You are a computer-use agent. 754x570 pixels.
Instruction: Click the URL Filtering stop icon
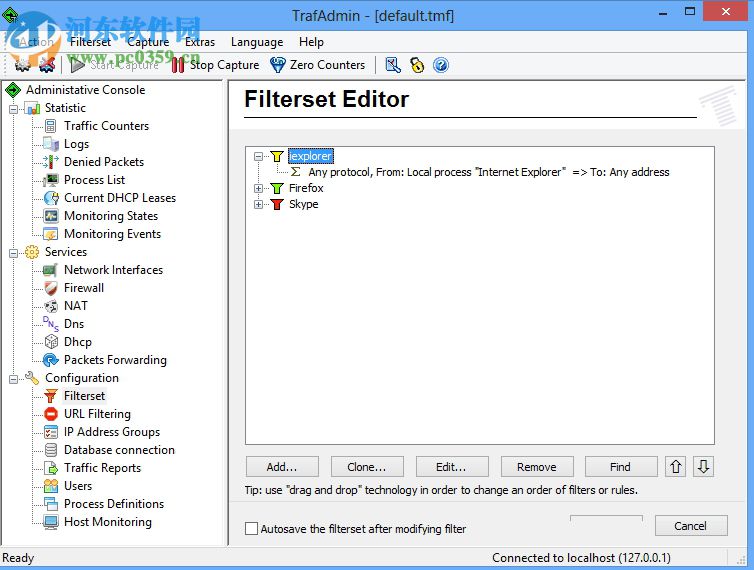click(50, 414)
